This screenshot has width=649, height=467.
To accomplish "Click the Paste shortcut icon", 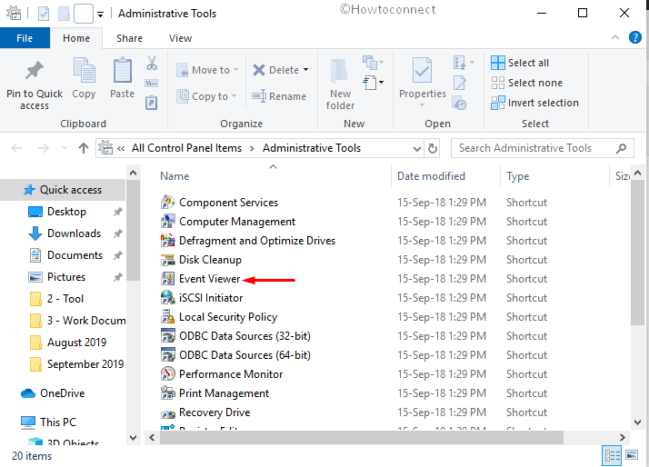I will [x=151, y=102].
